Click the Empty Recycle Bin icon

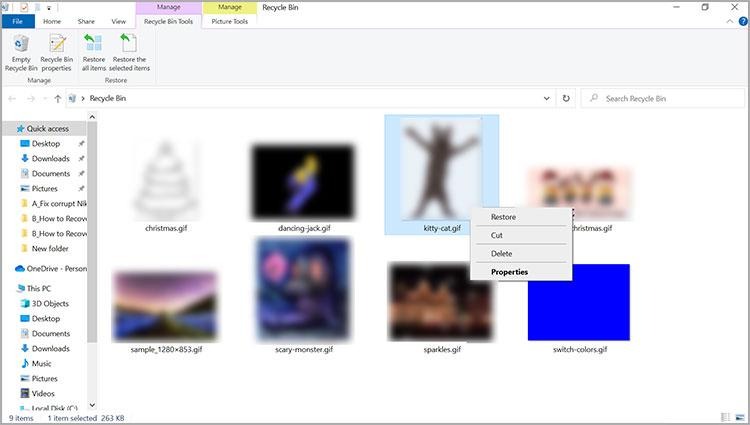point(21,50)
